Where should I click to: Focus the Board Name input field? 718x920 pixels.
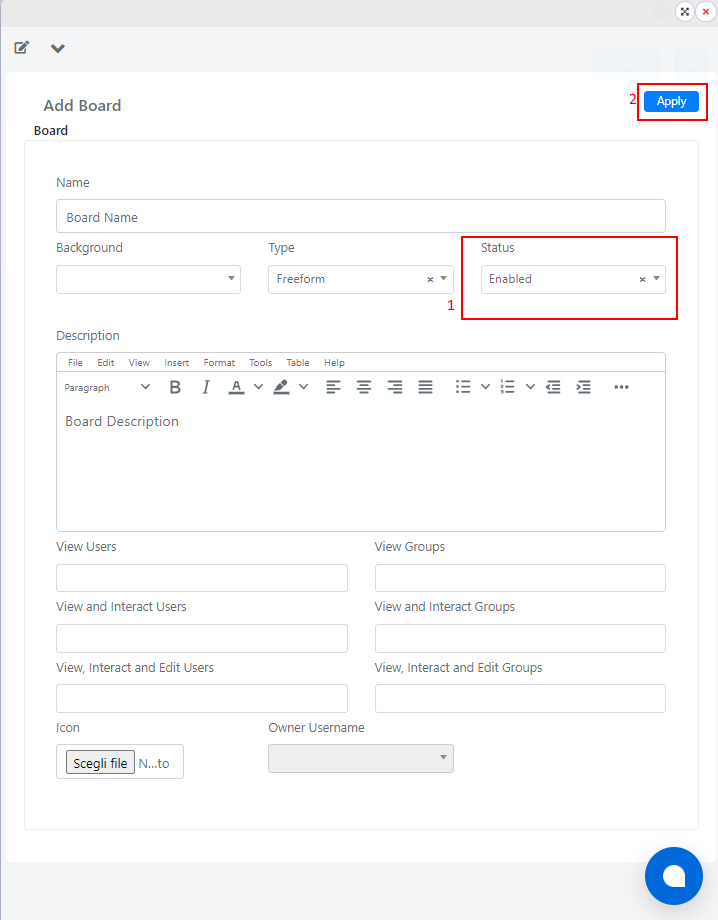point(361,217)
